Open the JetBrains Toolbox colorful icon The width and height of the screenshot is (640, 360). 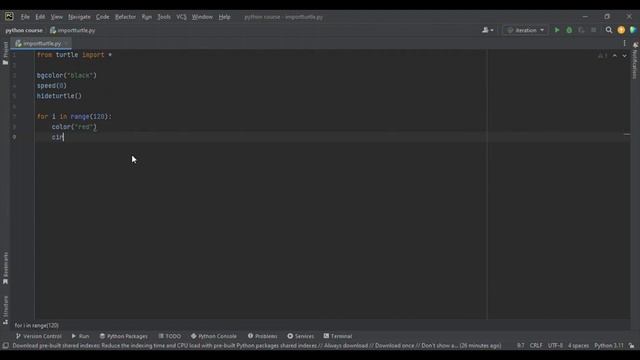[633, 30]
